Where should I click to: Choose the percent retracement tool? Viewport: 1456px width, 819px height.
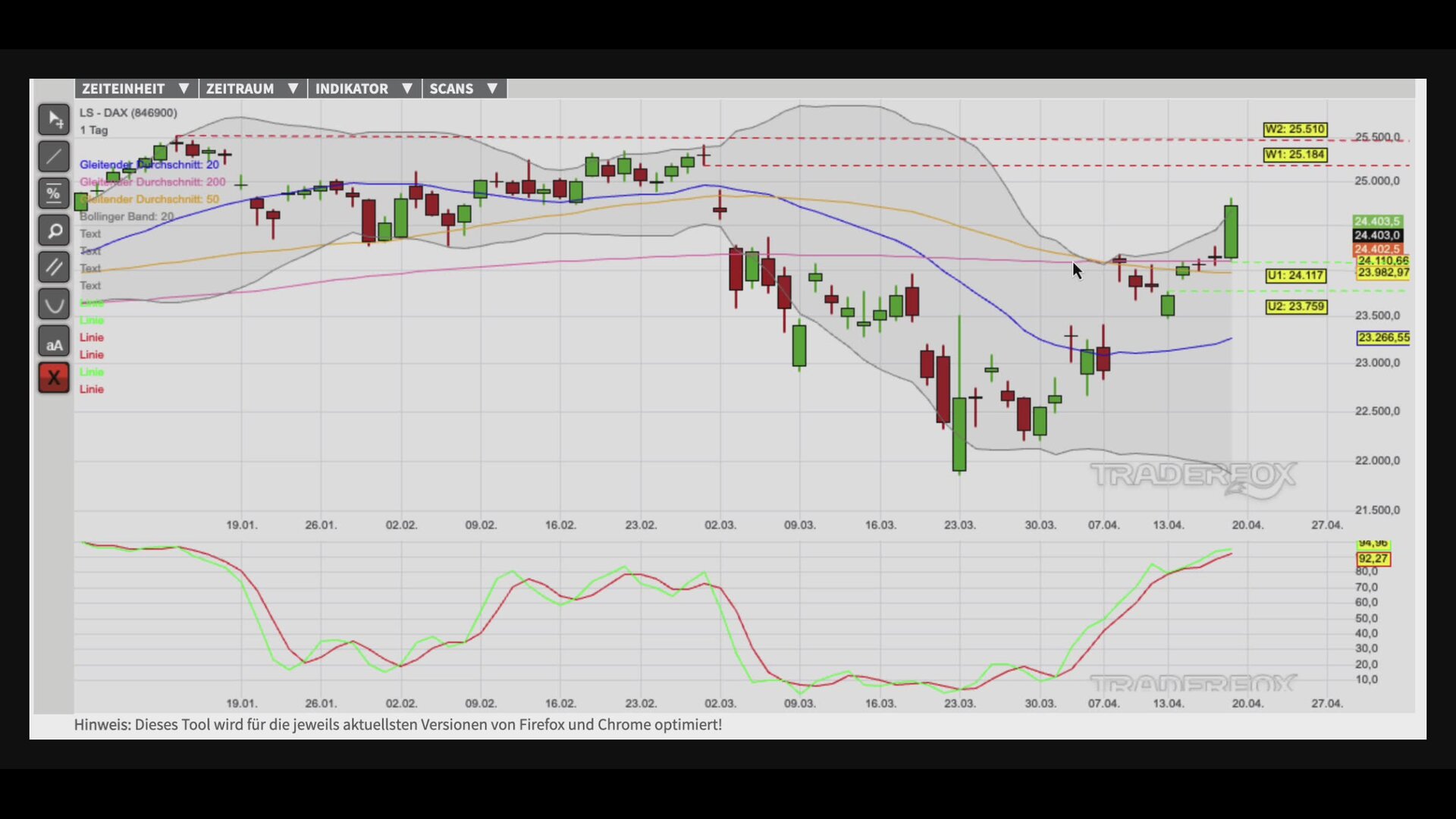click(x=54, y=193)
